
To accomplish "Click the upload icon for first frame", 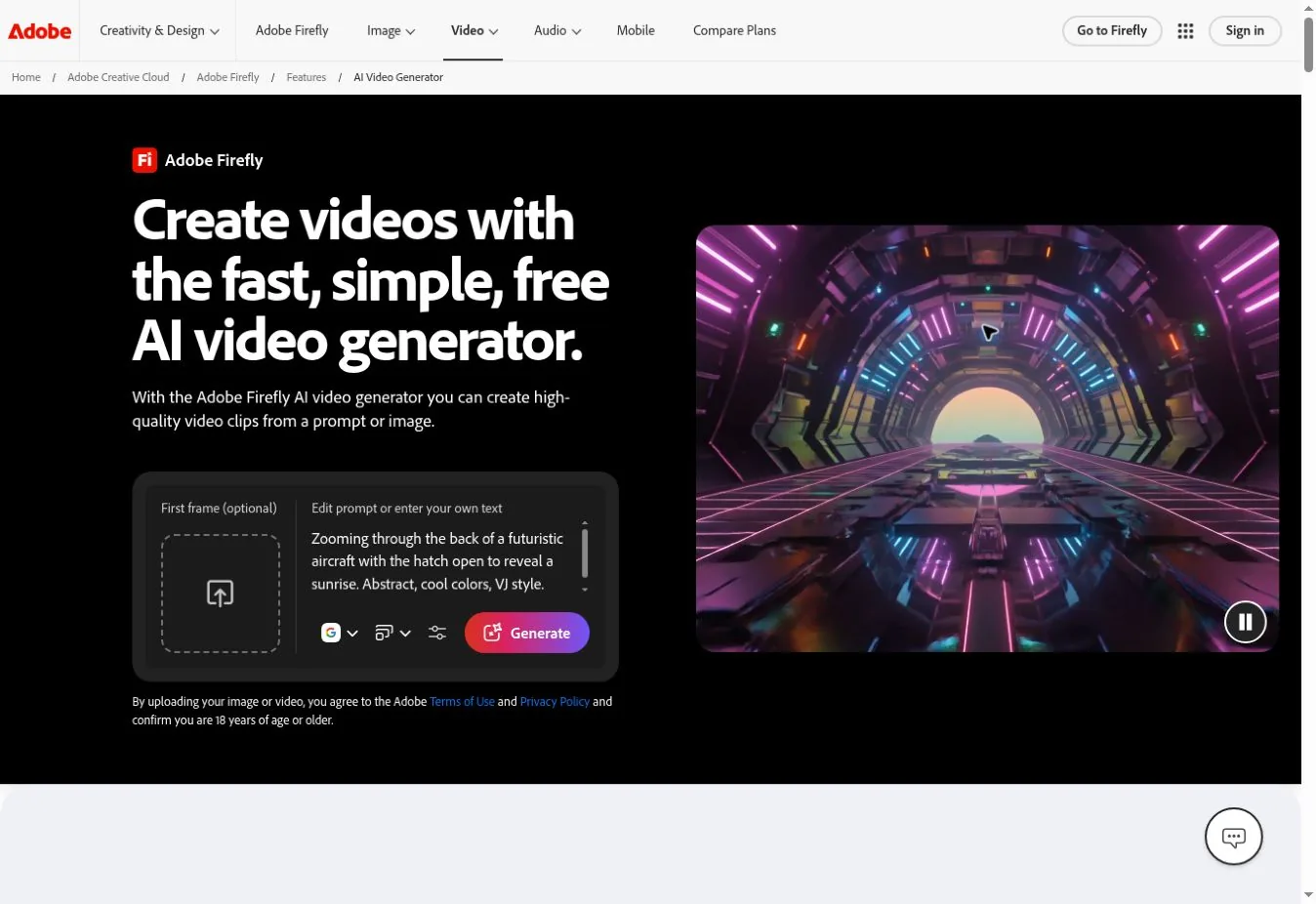I will click(221, 594).
